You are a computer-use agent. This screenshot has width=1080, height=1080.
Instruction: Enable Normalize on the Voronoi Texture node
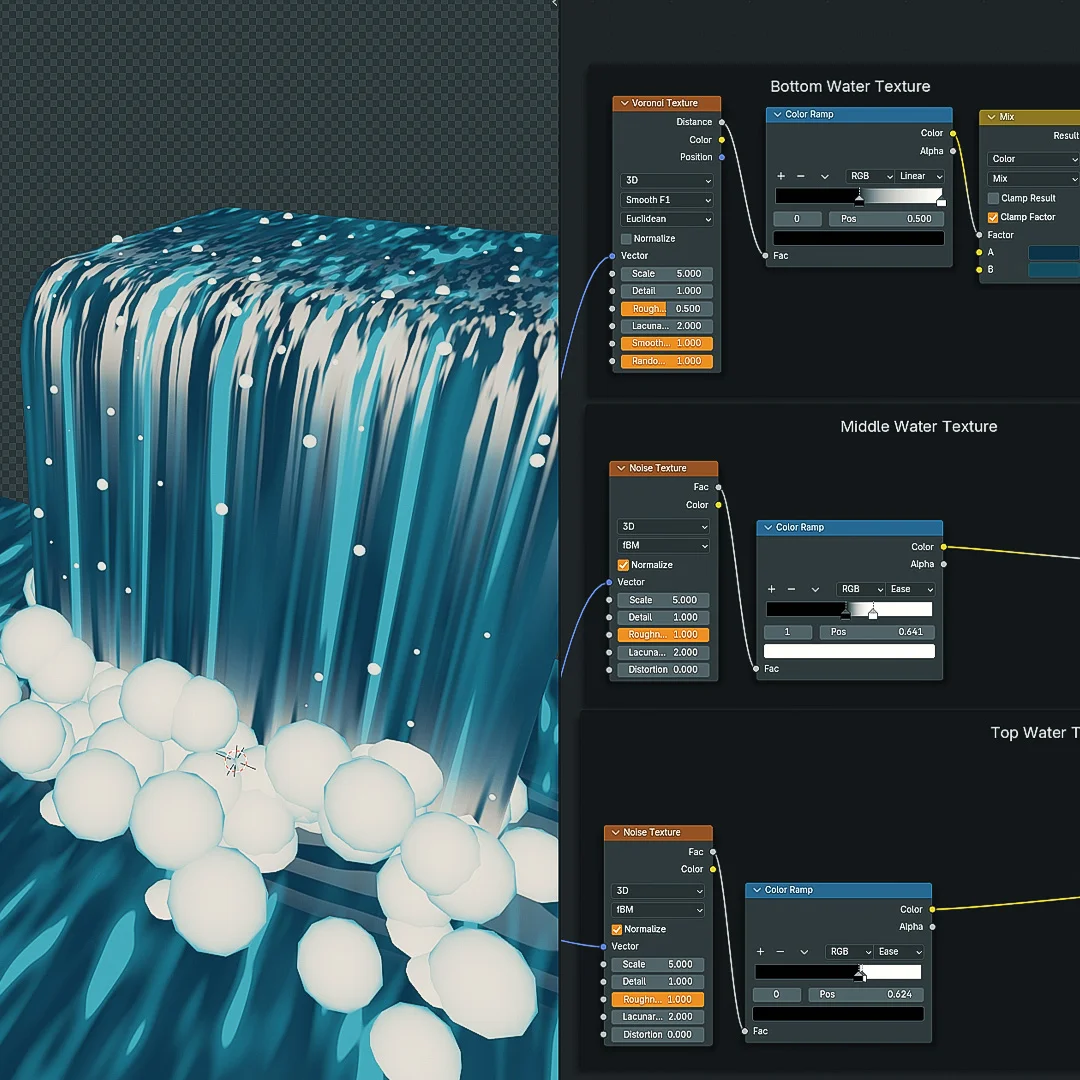[x=626, y=239]
